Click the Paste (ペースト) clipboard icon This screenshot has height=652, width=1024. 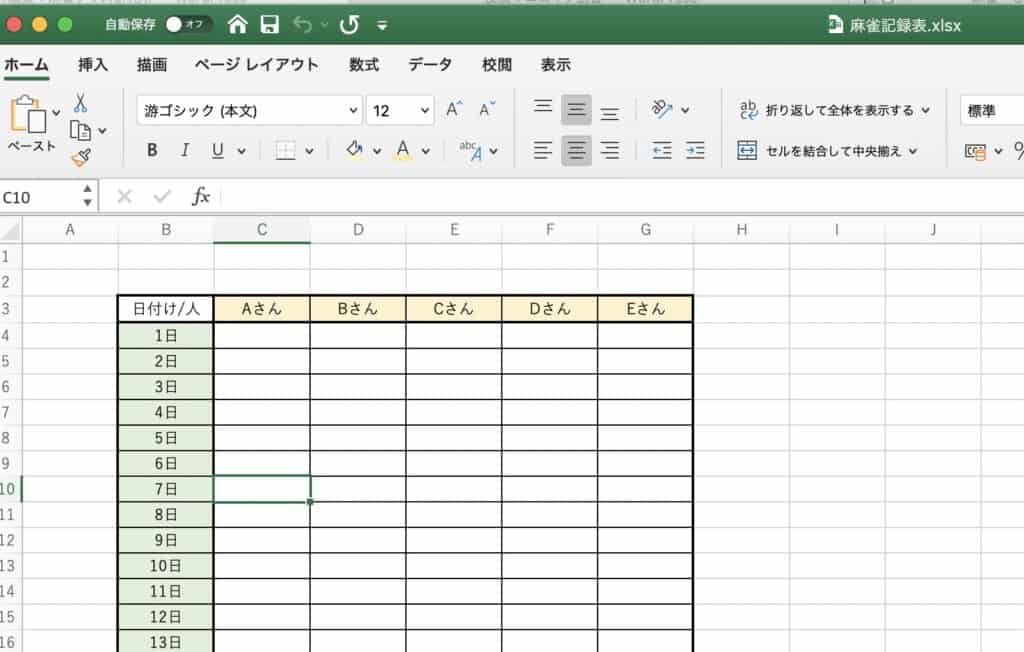(28, 116)
